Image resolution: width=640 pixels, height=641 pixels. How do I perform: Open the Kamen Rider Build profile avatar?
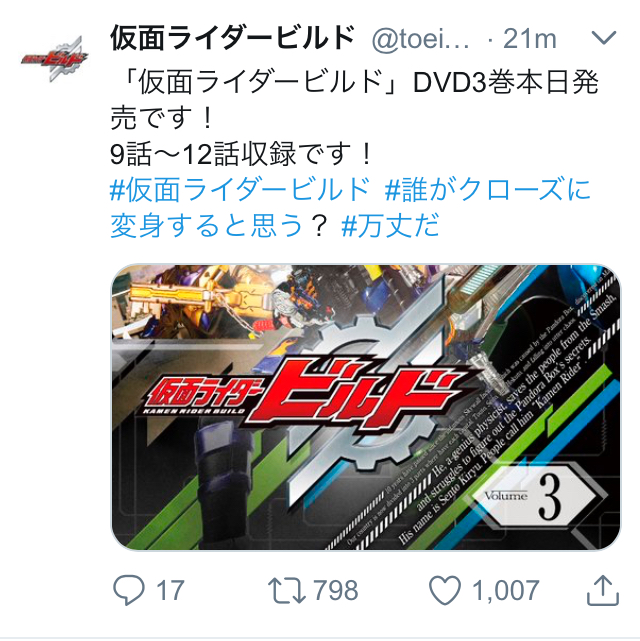point(54,59)
